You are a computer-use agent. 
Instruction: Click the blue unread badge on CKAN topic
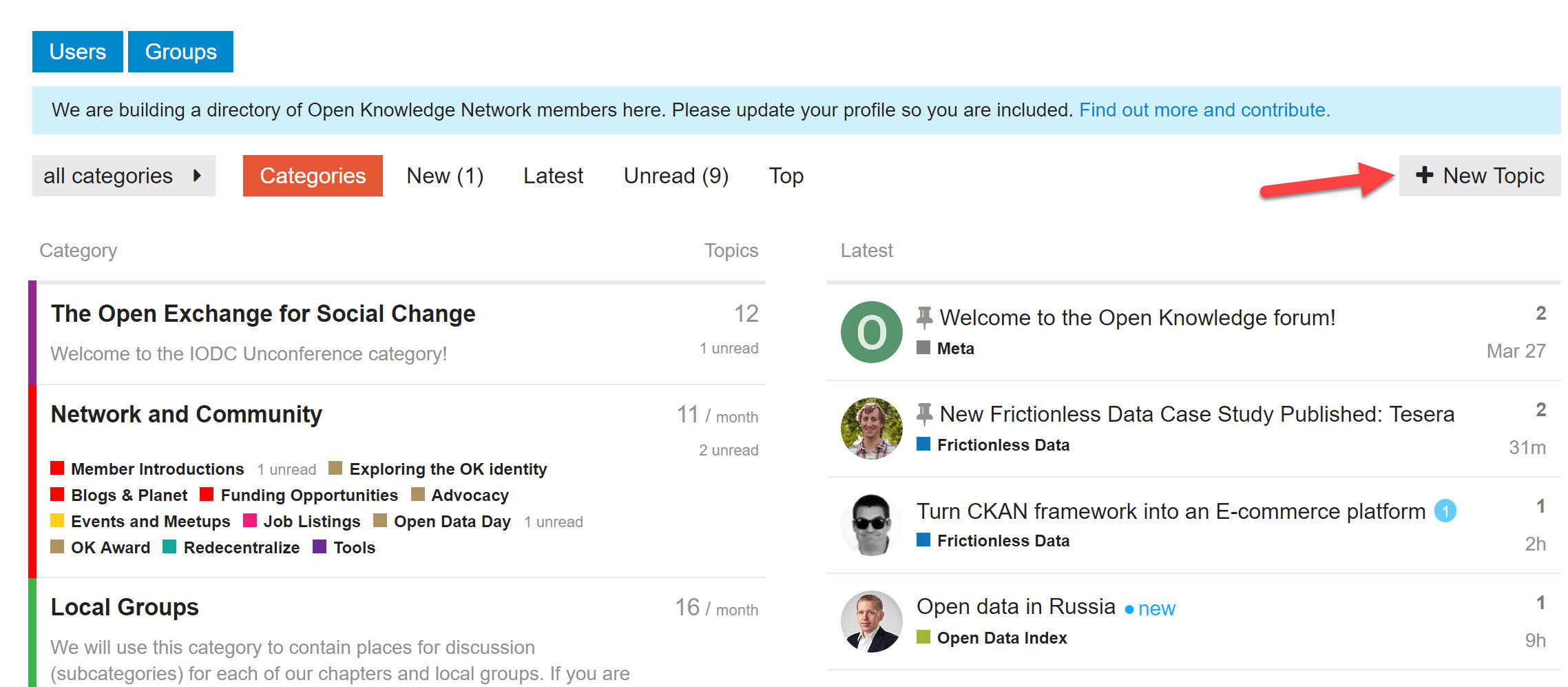click(x=1445, y=511)
